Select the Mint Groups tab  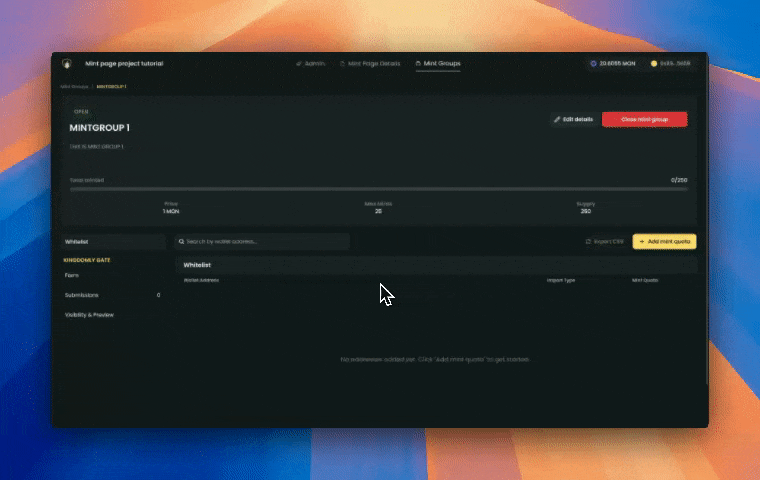(438, 64)
